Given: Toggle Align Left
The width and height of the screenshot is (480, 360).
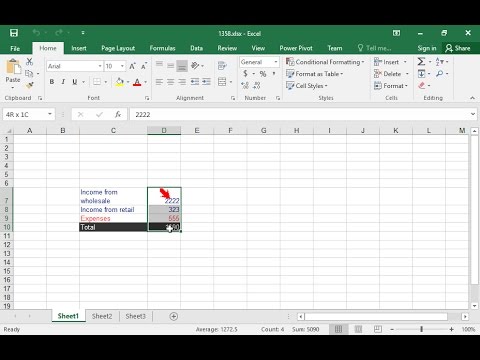Looking at the screenshot, I should pos(159,82).
